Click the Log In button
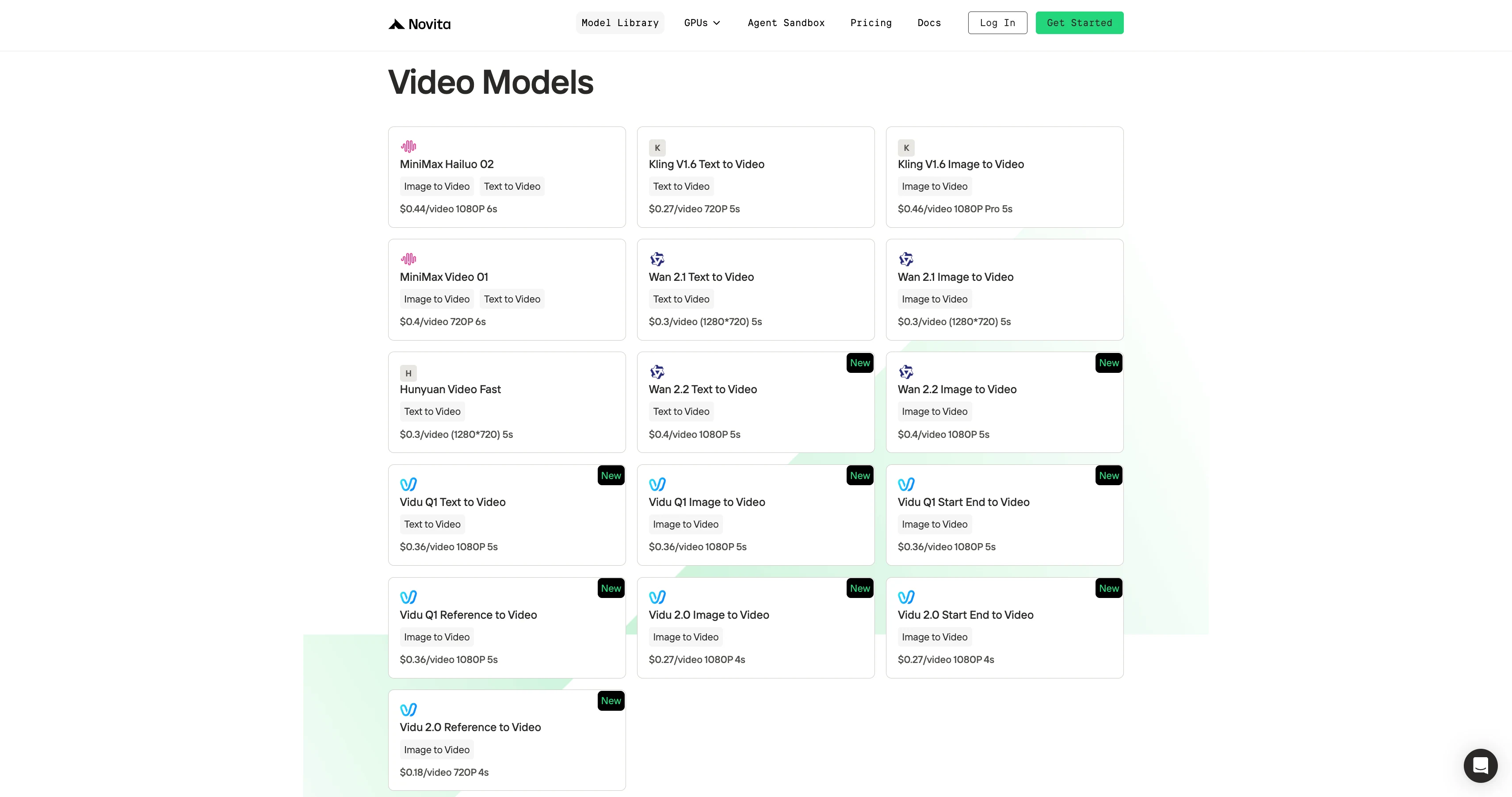This screenshot has width=1512, height=797. (x=998, y=23)
